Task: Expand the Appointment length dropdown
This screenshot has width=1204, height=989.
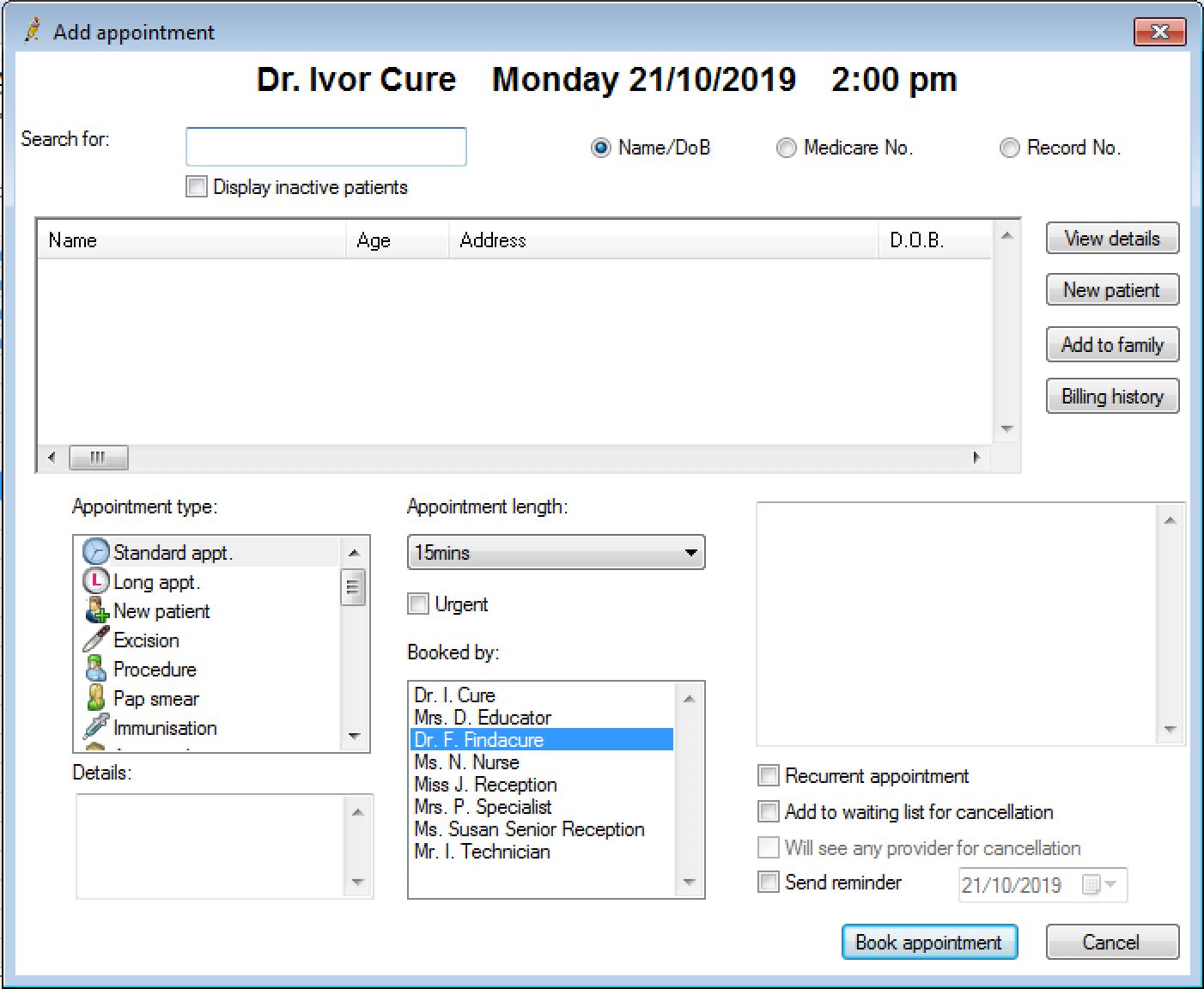Action: point(690,552)
